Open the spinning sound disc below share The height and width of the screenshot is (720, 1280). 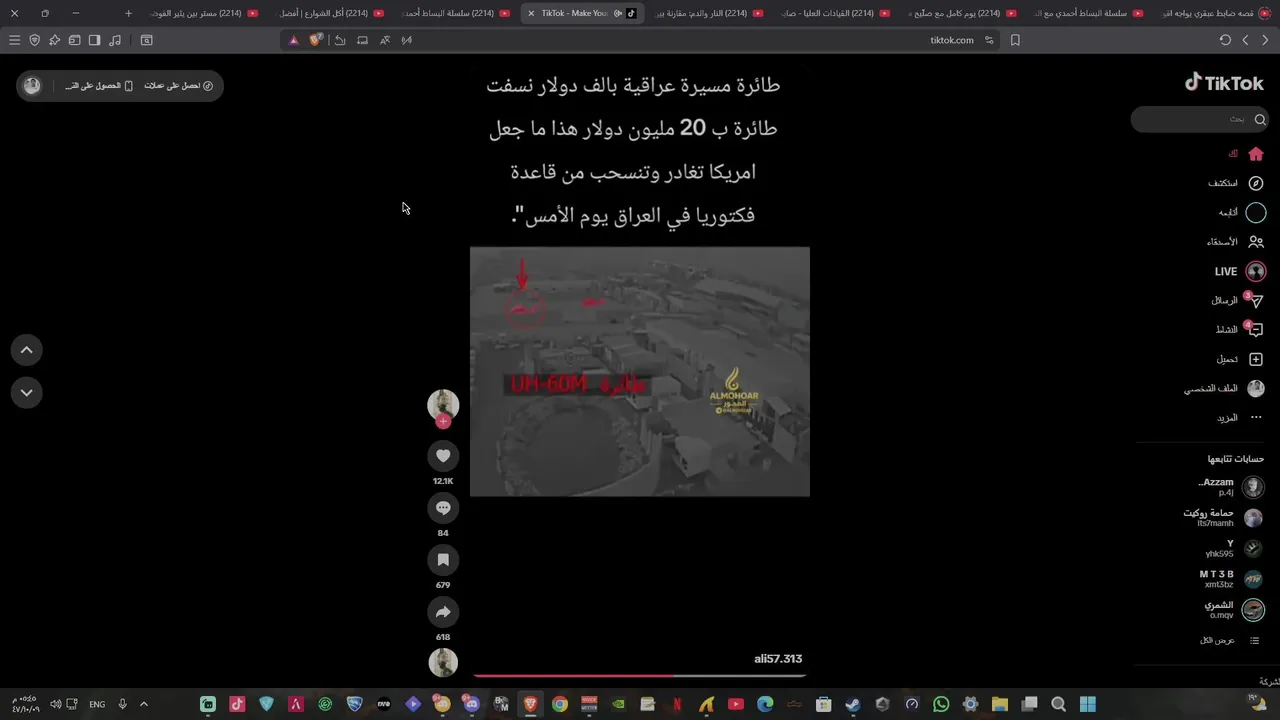point(443,662)
